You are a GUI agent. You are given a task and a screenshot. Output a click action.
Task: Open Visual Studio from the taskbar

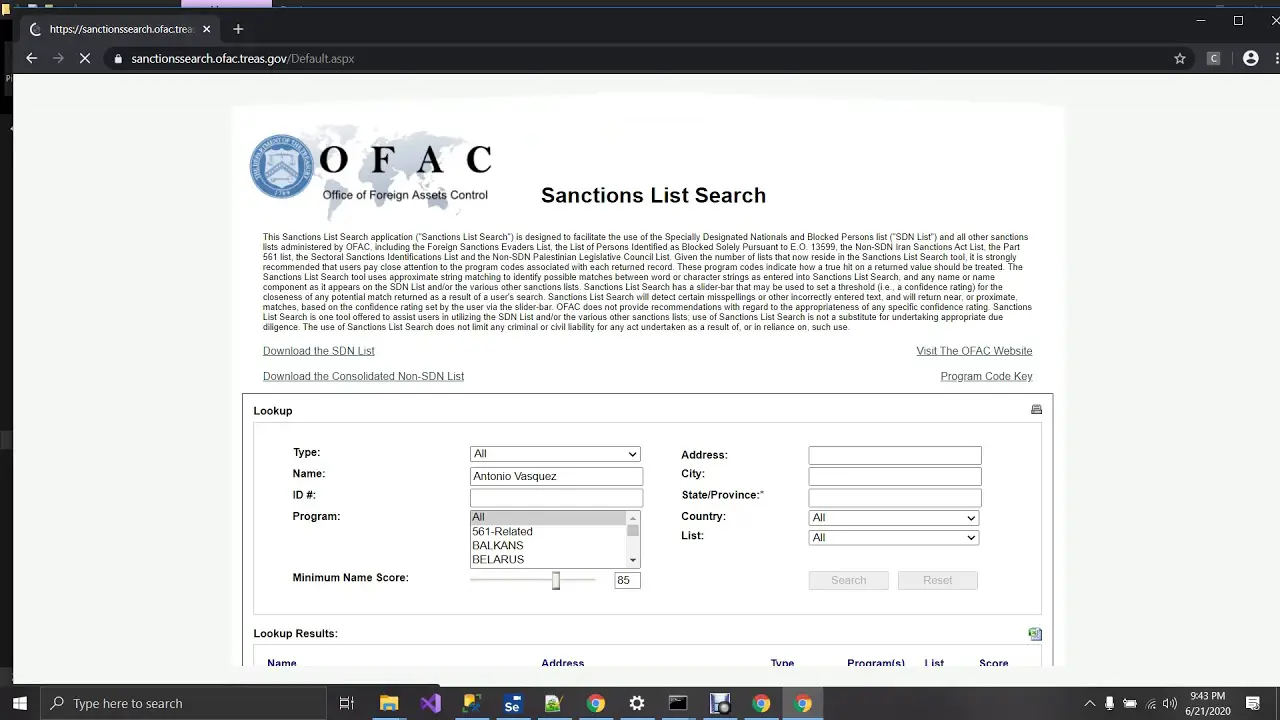click(430, 703)
